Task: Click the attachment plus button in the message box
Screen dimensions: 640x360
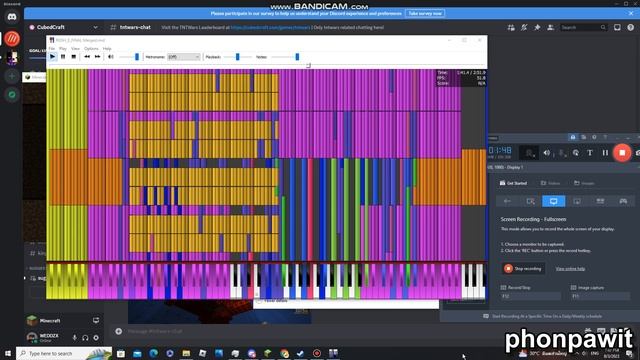Action: [118, 331]
